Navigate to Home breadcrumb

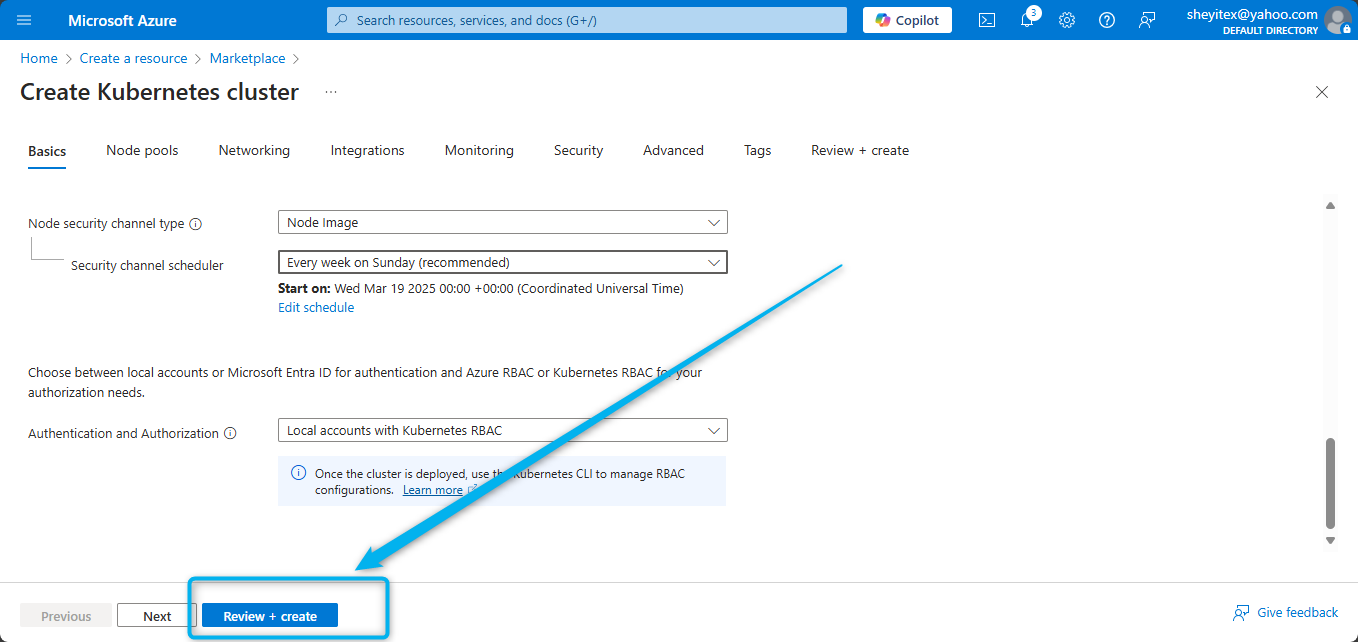click(39, 59)
